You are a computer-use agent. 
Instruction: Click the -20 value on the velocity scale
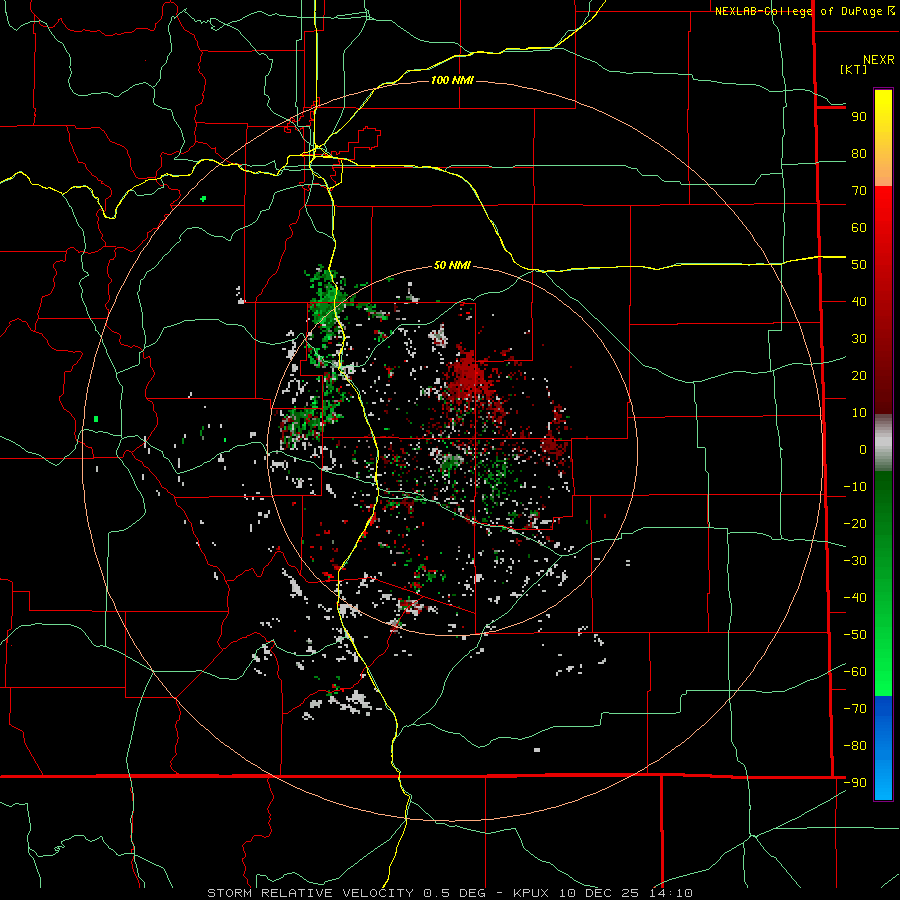(x=855, y=523)
